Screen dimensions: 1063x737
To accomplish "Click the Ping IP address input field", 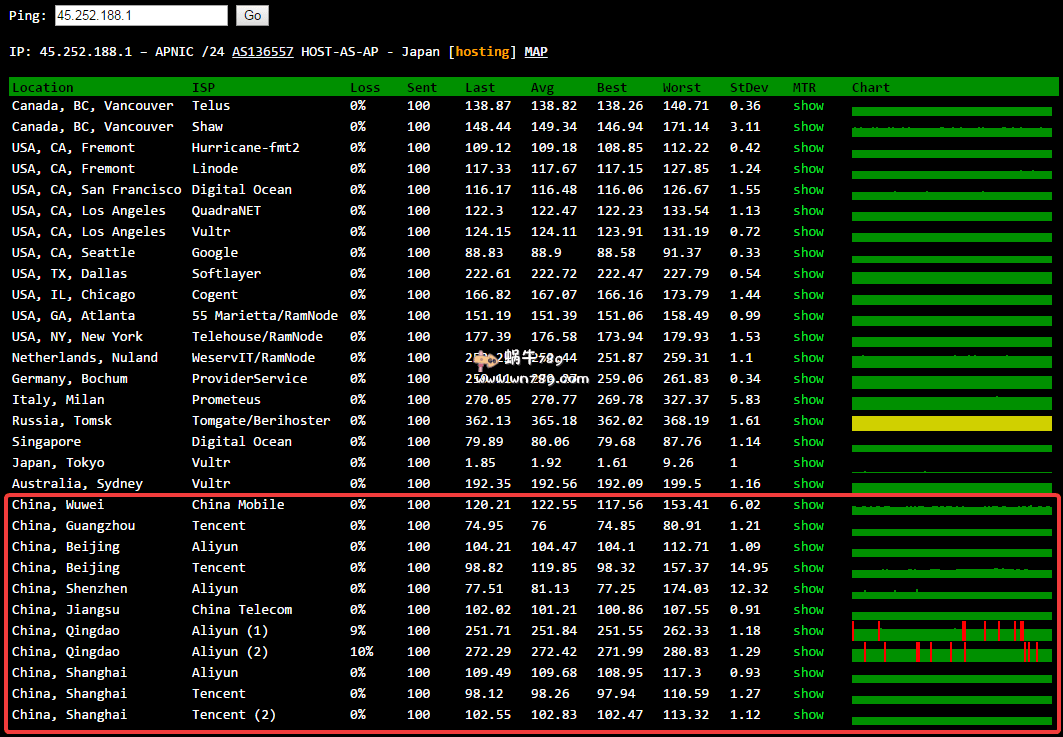I will point(140,16).
